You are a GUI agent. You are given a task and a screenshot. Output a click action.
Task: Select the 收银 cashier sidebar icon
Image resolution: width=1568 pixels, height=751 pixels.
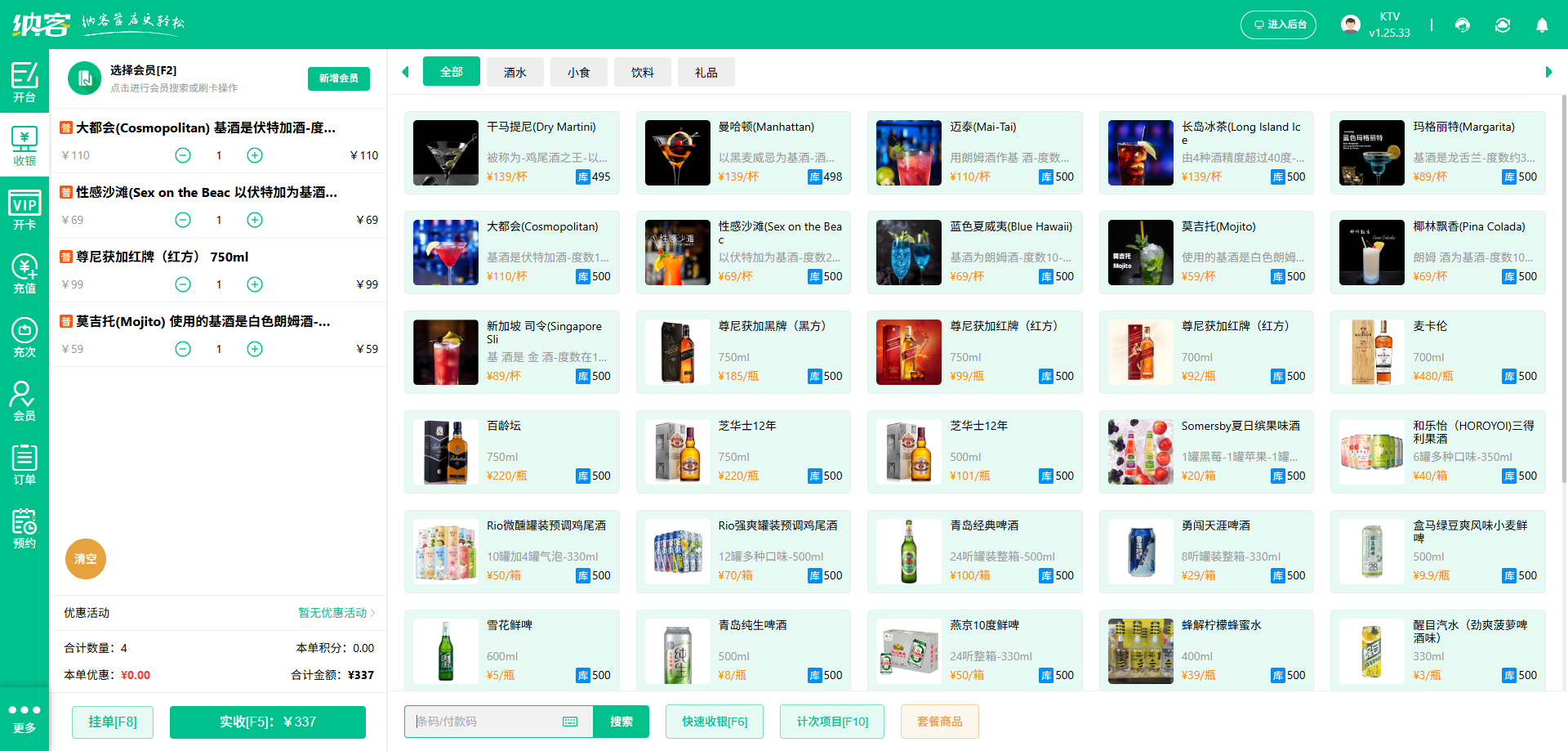(x=24, y=145)
